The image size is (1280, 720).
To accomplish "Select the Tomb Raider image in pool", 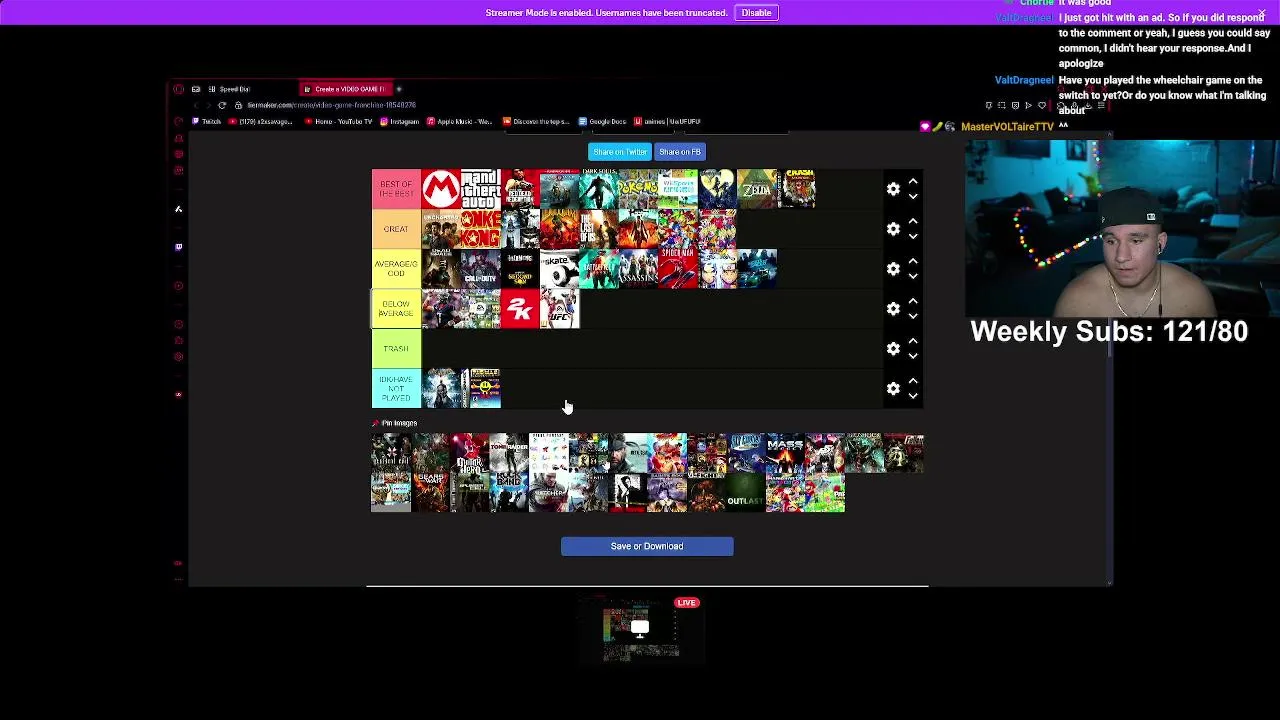I will click(509, 453).
